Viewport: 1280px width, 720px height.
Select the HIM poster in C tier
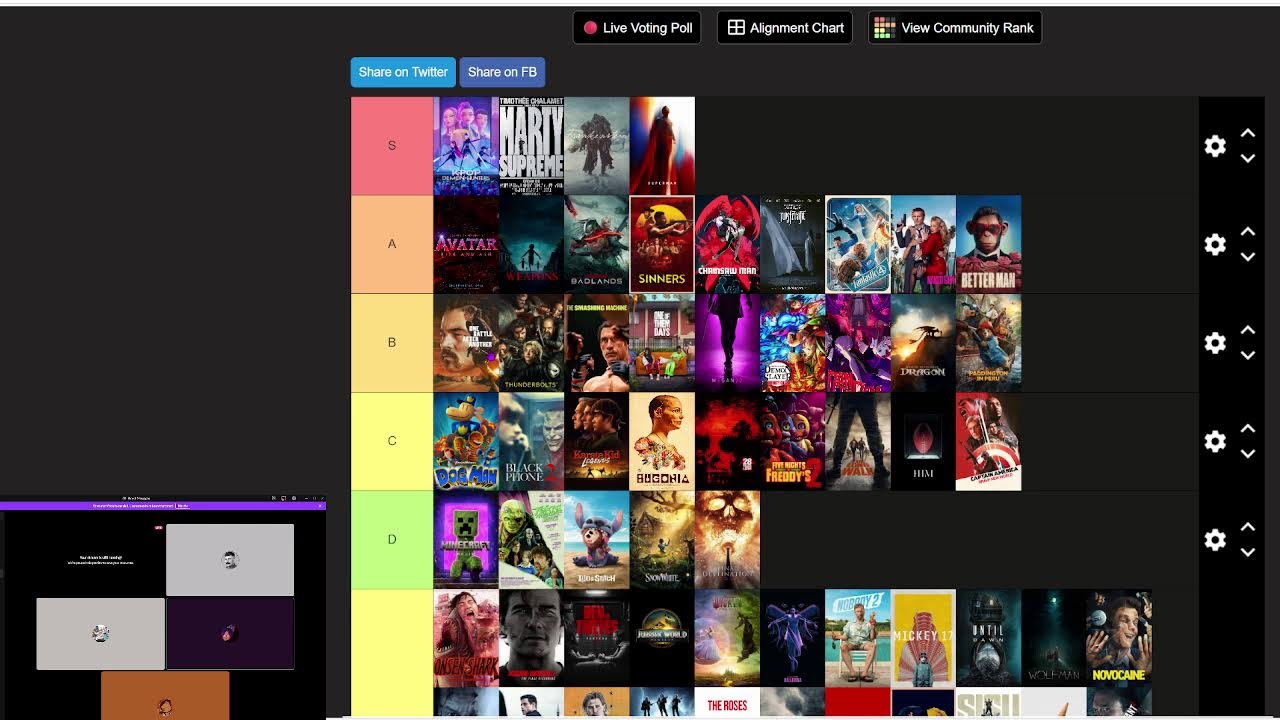[923, 441]
